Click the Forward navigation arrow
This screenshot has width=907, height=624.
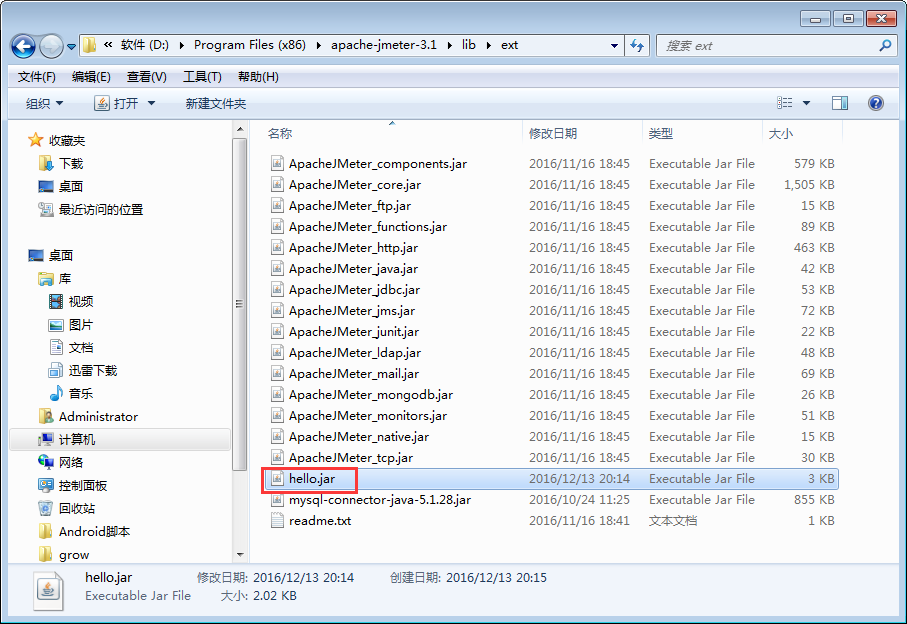[51, 46]
